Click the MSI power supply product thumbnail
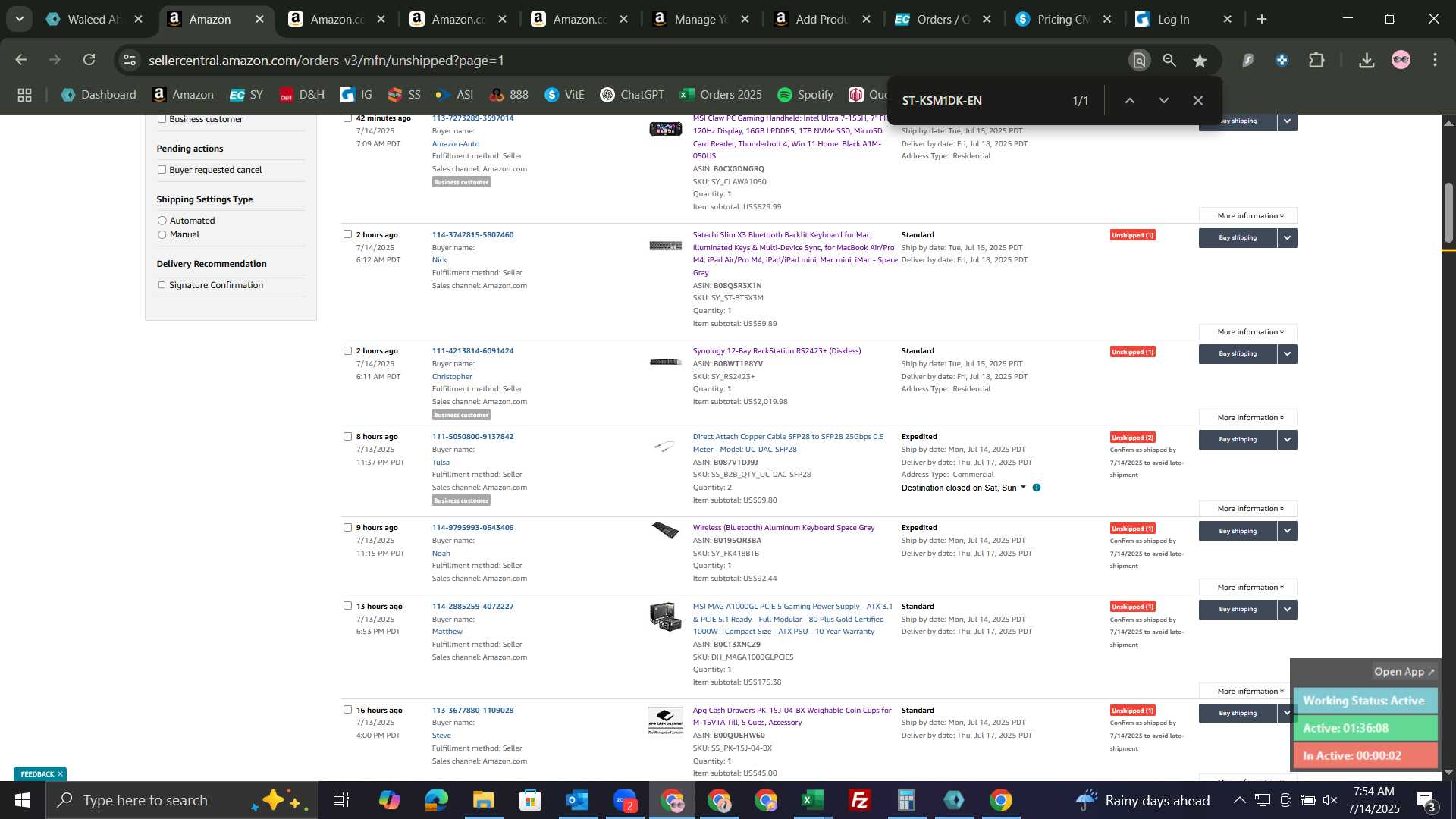This screenshot has width=1456, height=819. tap(665, 617)
